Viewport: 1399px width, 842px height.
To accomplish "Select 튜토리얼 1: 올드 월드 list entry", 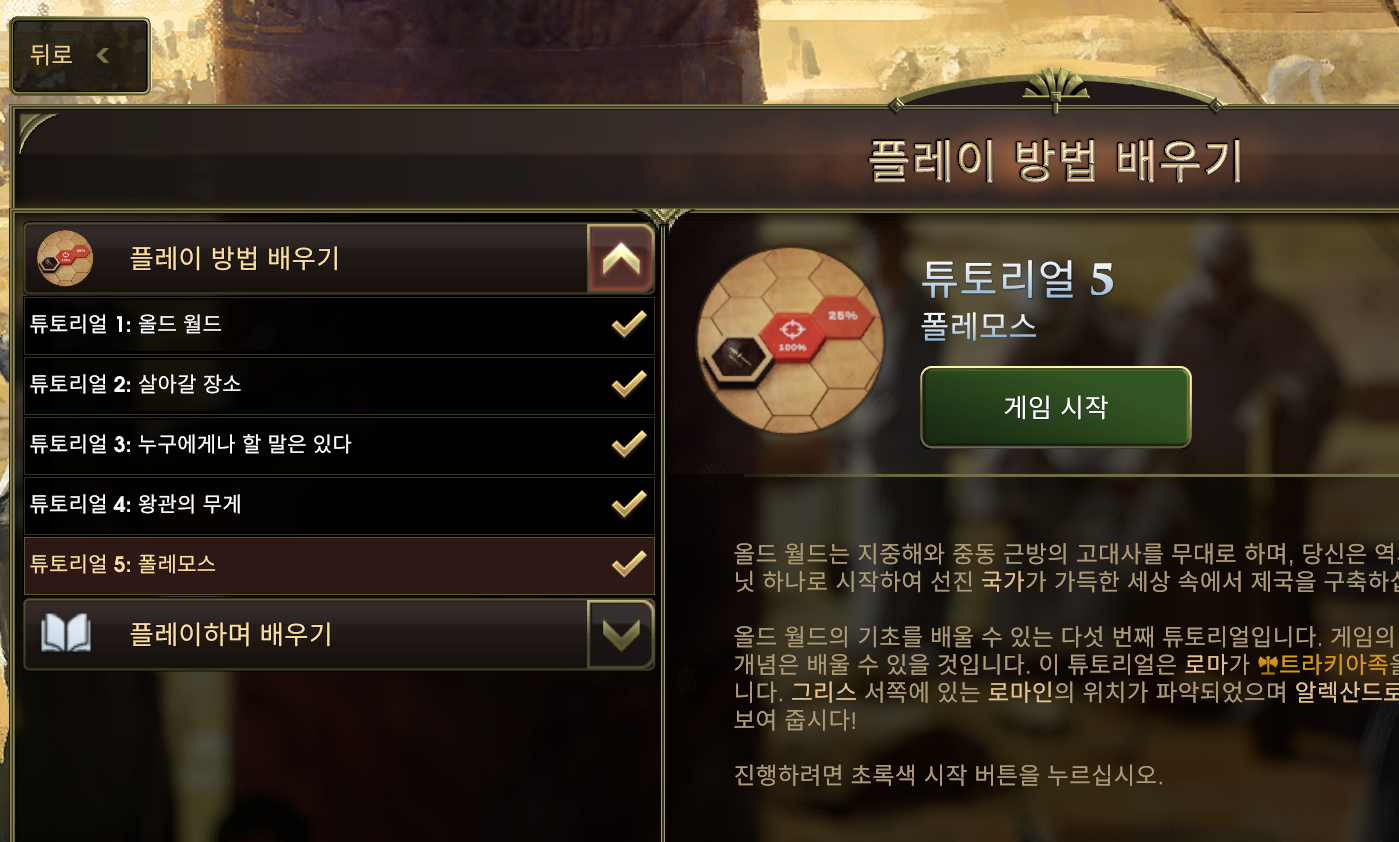I will click(x=339, y=325).
